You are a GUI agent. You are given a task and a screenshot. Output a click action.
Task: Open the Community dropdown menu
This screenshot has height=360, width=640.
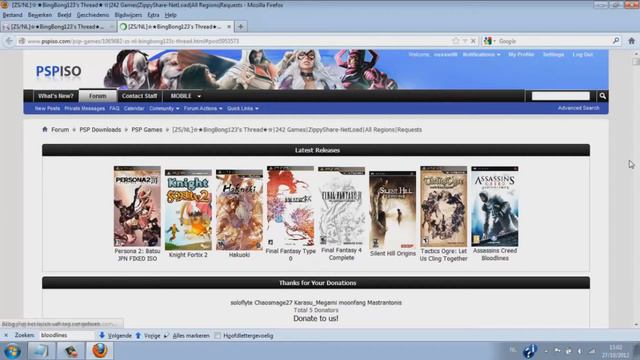(164, 109)
